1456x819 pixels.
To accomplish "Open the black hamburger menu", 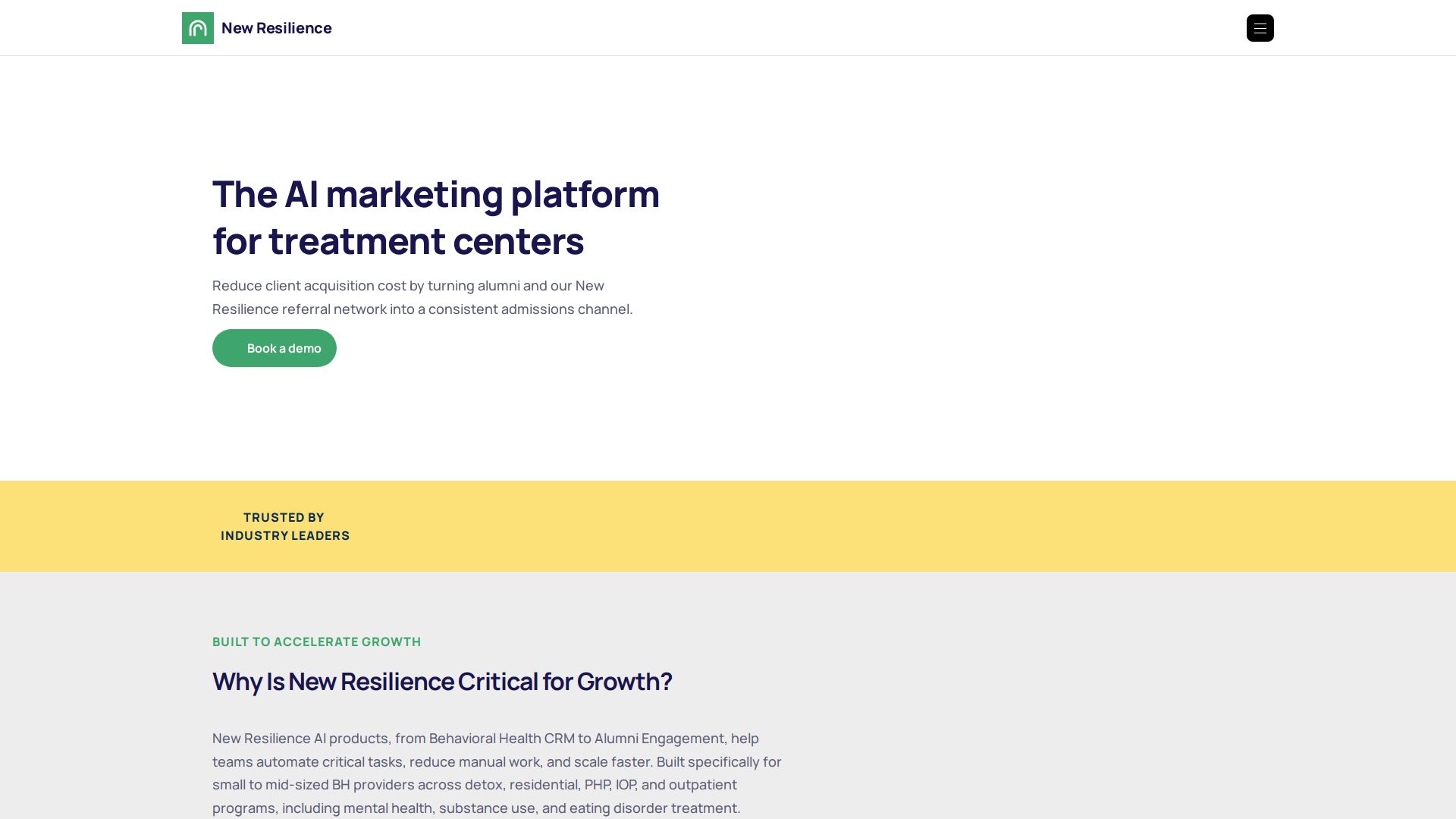I will (x=1260, y=28).
